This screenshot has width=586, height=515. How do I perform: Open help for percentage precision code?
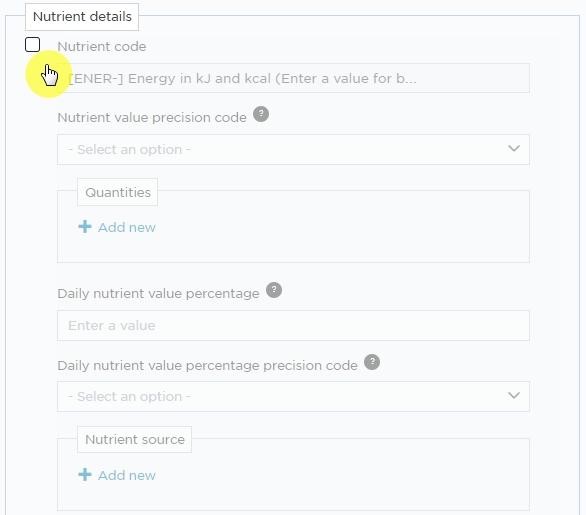372,362
